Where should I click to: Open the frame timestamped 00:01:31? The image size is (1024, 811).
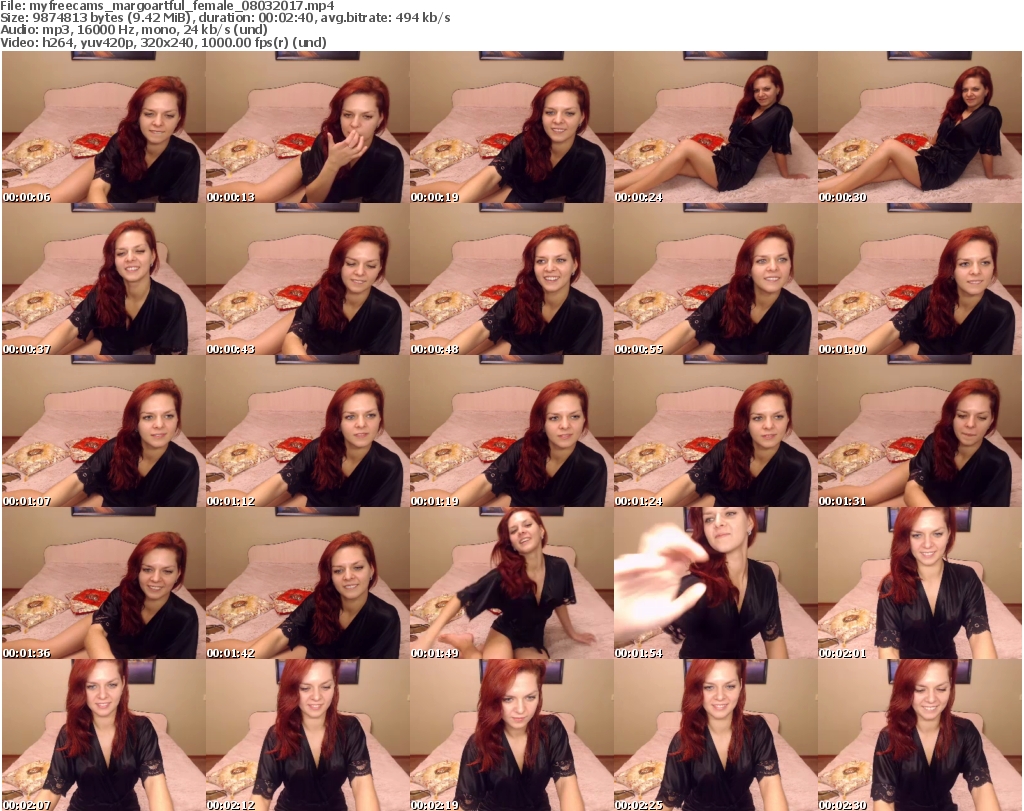click(x=919, y=432)
